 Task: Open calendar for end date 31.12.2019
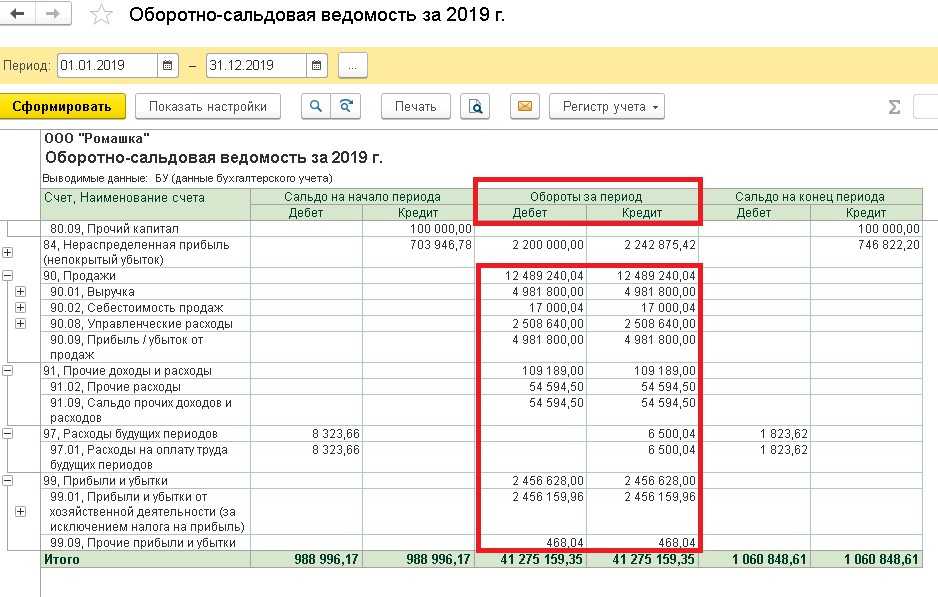point(316,65)
